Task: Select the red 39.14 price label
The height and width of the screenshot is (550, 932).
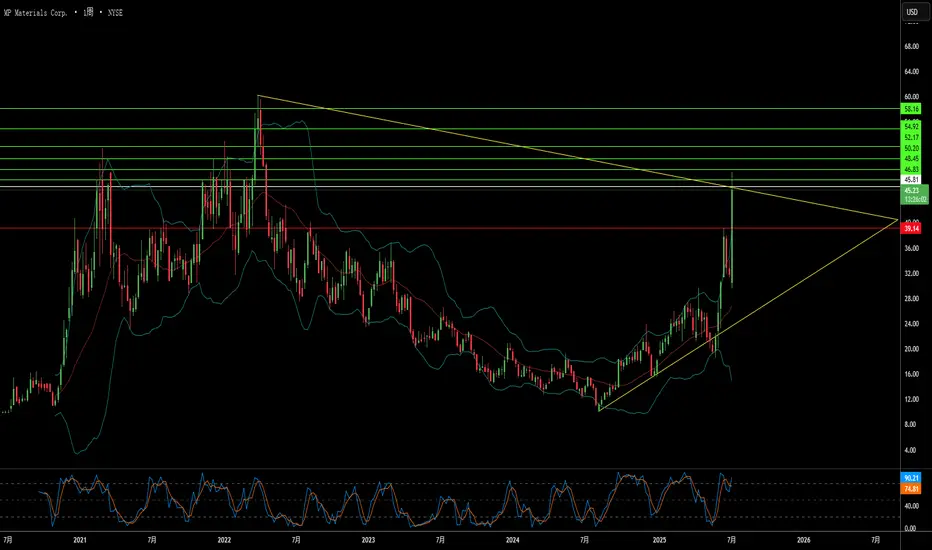Action: [911, 228]
